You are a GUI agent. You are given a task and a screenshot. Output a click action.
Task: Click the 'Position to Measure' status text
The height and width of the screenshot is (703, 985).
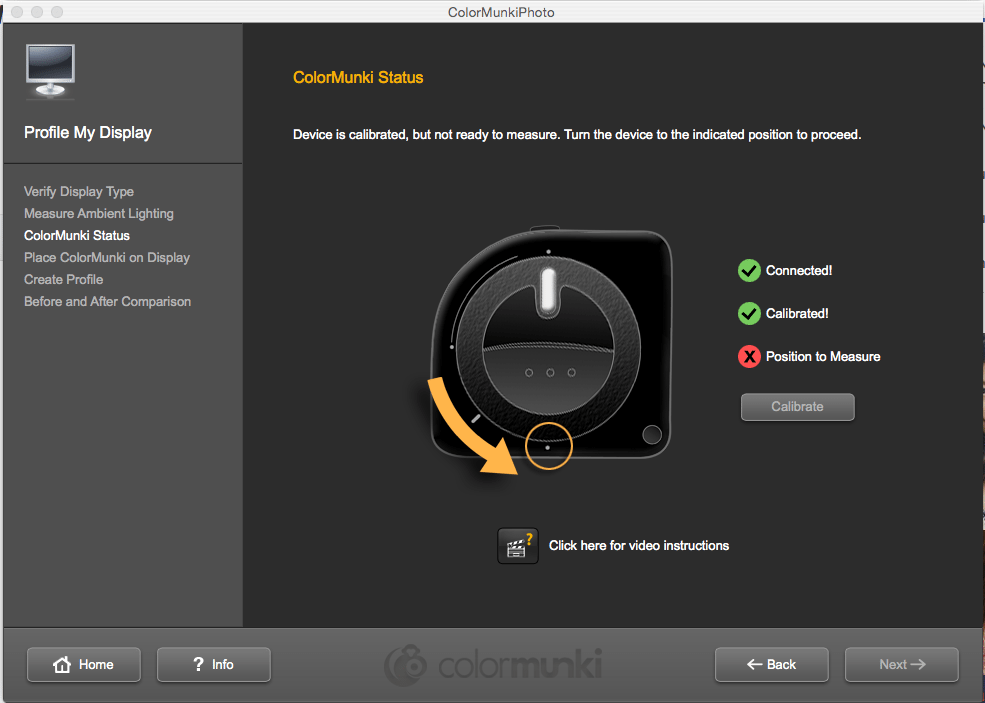823,356
